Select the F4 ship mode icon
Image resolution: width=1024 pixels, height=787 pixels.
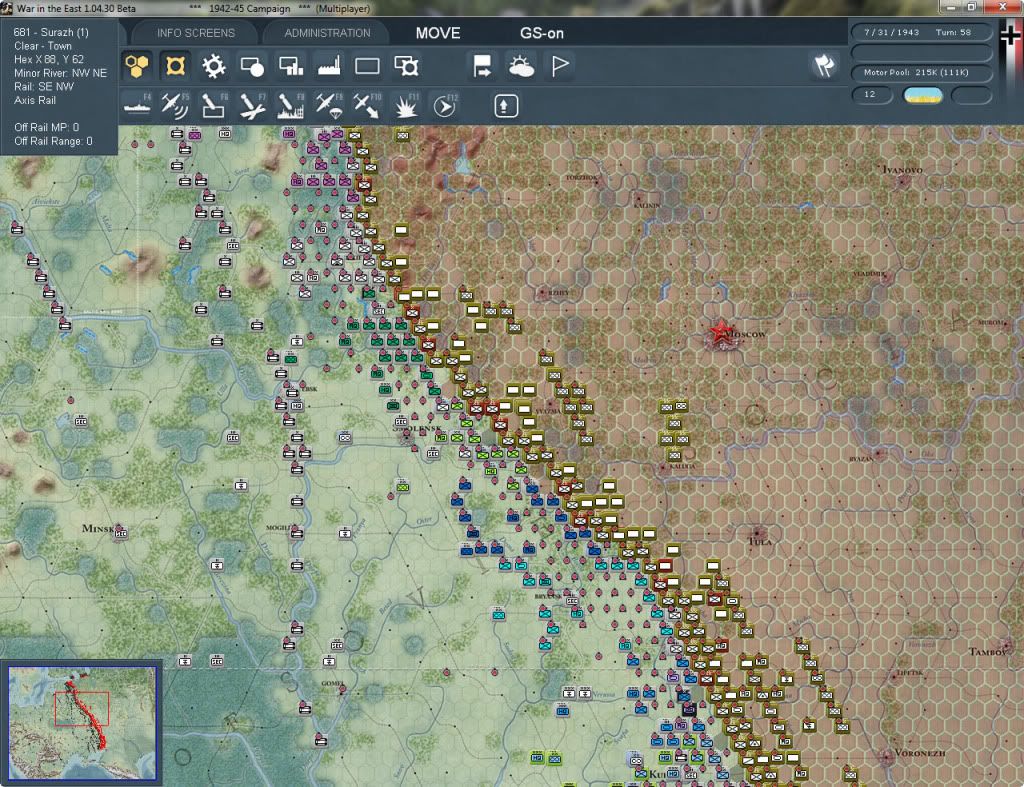point(137,106)
